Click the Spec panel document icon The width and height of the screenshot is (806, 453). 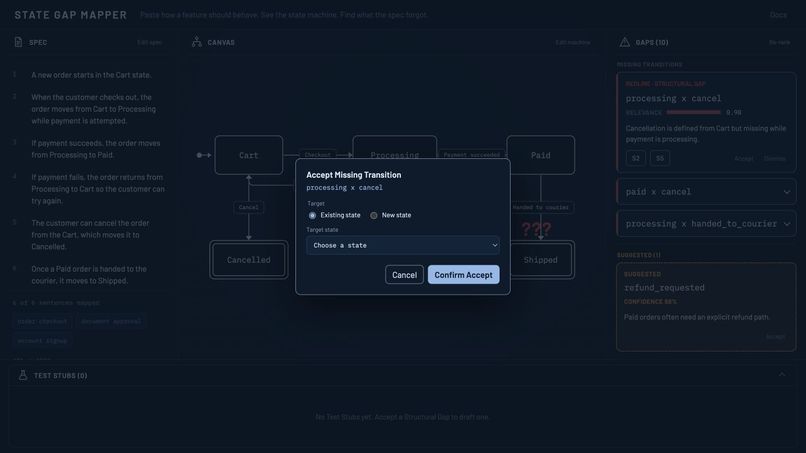[x=19, y=42]
